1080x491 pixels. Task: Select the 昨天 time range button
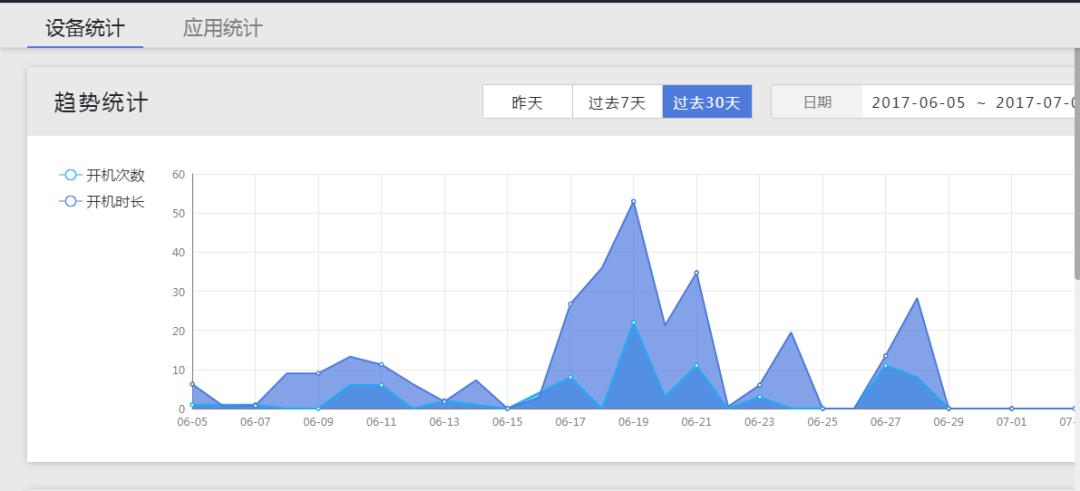(x=527, y=102)
